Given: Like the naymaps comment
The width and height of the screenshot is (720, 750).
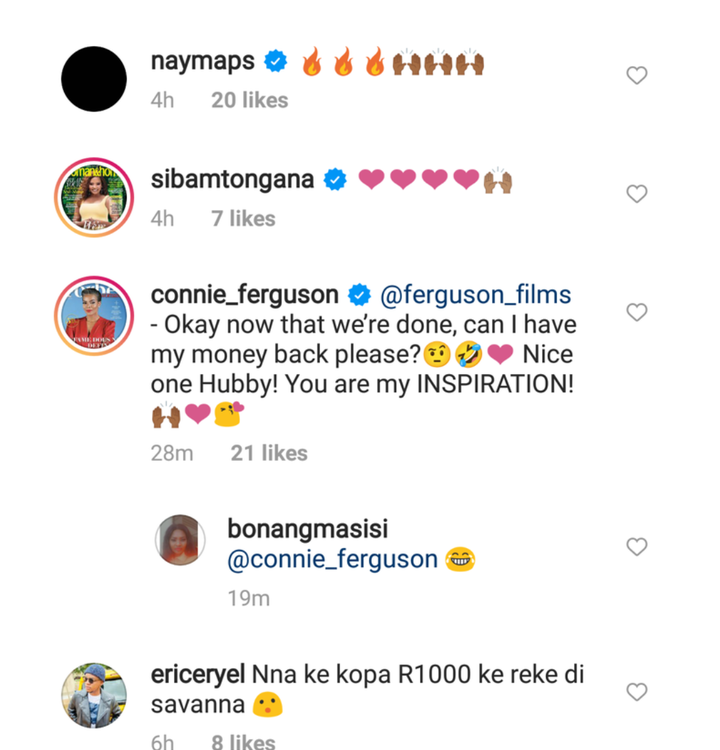Looking at the screenshot, I should click(x=636, y=76).
